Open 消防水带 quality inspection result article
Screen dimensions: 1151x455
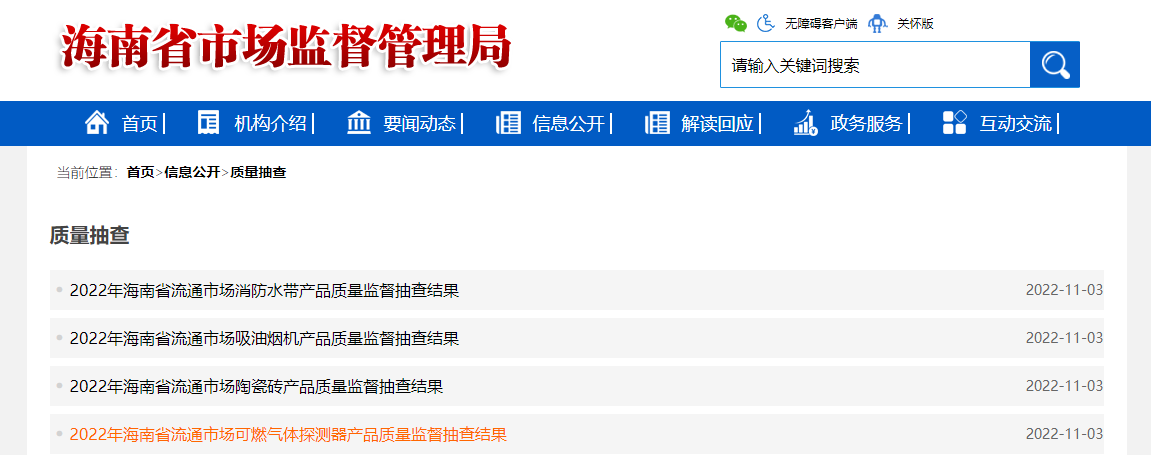pyautogui.click(x=264, y=290)
